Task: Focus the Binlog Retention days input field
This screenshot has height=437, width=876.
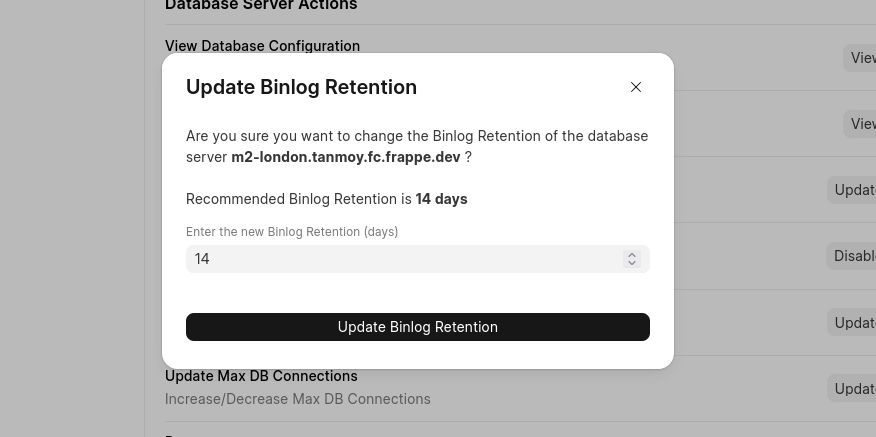Action: [x=400, y=259]
